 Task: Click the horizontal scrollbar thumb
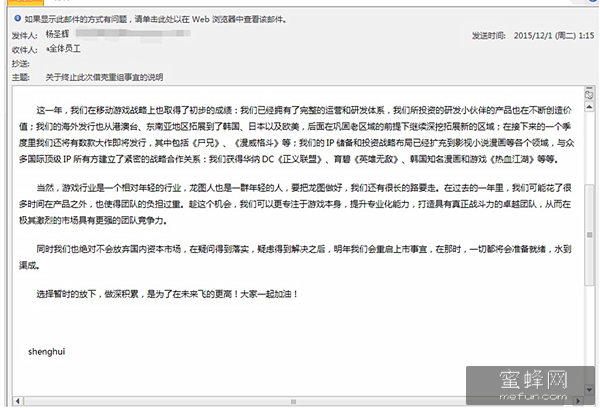293,401
